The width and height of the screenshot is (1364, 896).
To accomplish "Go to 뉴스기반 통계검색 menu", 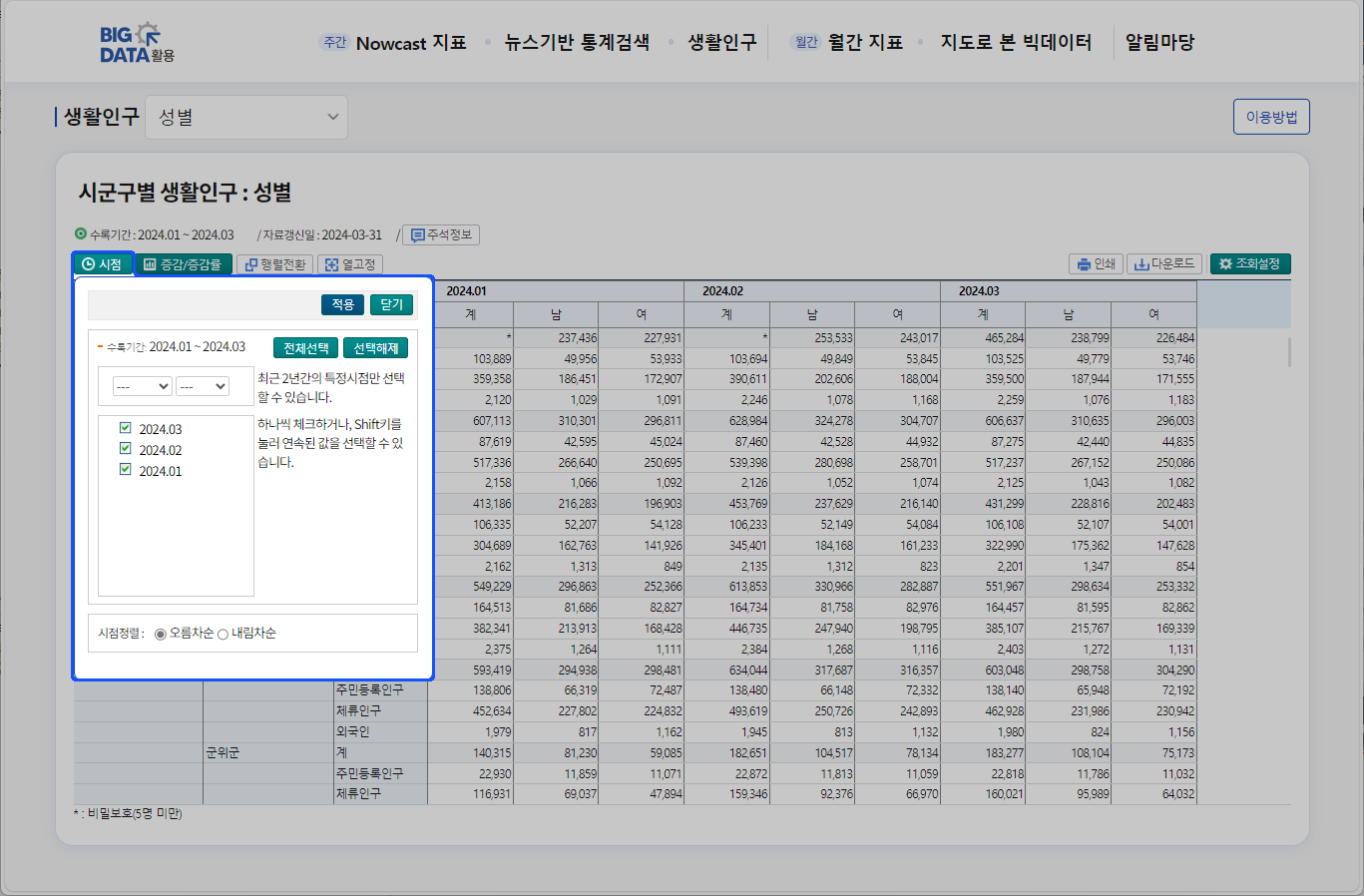I will [x=577, y=43].
